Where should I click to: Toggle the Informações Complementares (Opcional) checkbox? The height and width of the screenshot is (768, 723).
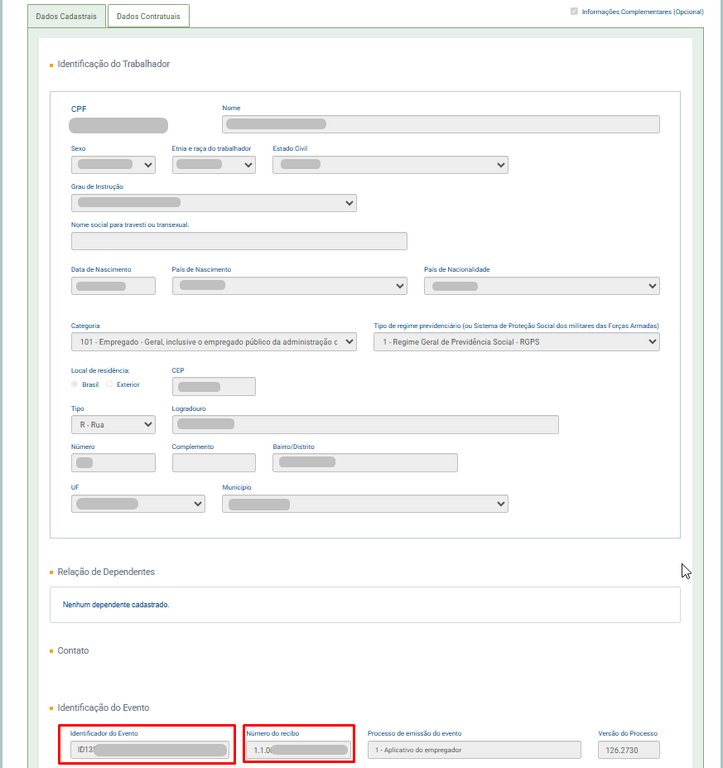(573, 11)
